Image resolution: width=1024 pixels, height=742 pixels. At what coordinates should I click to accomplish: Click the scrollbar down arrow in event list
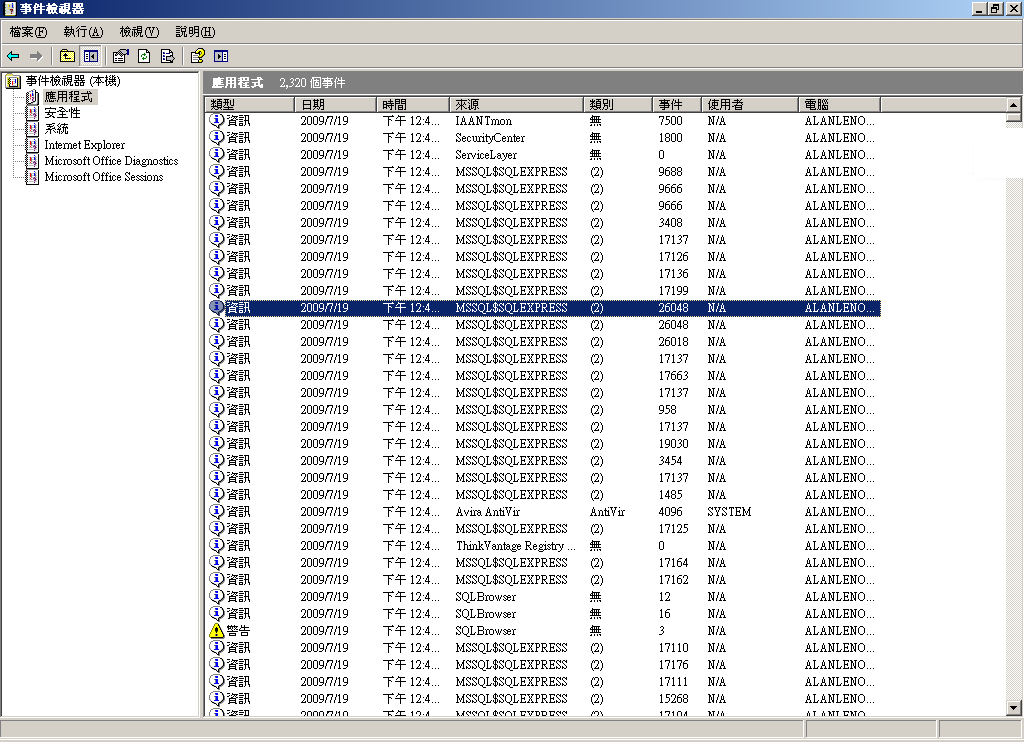point(1014,708)
